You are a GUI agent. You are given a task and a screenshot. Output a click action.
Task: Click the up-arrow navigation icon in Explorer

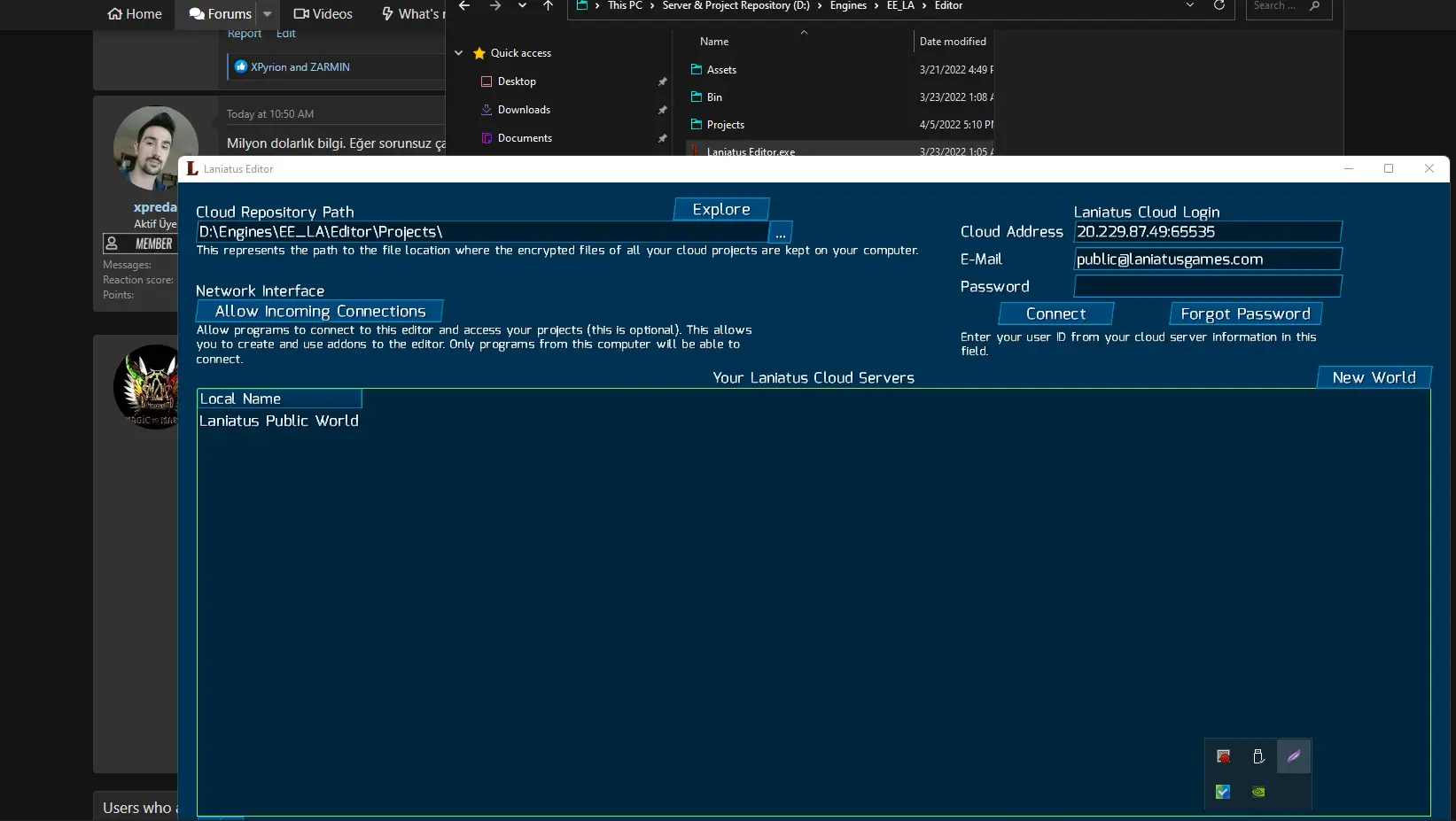click(x=548, y=6)
